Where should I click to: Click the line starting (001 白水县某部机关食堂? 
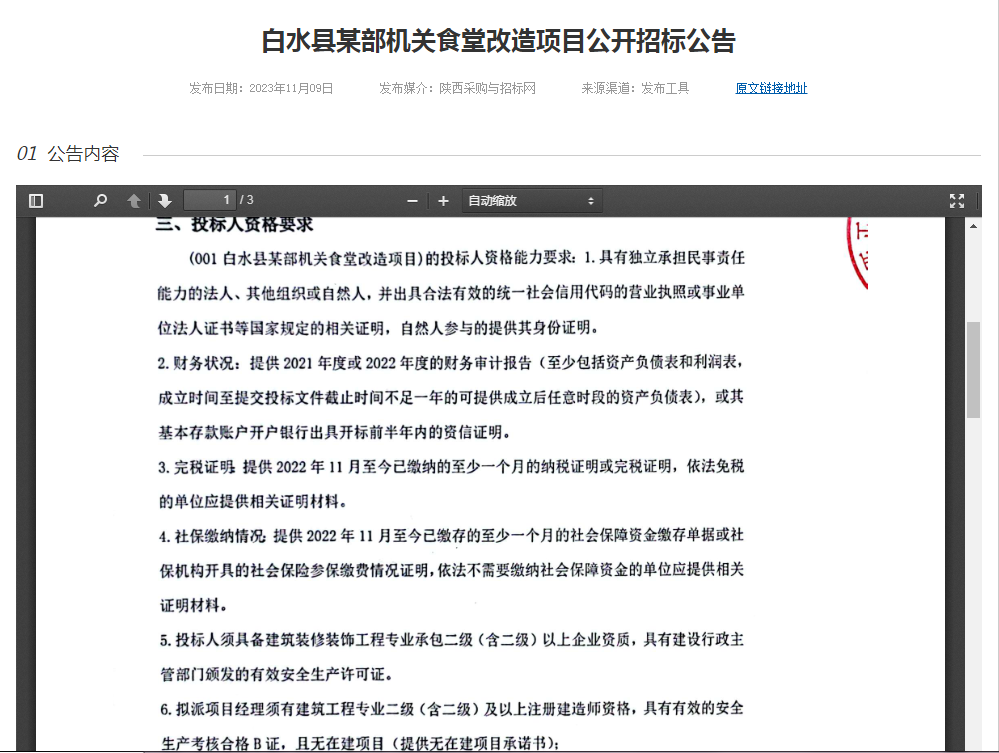(466, 258)
